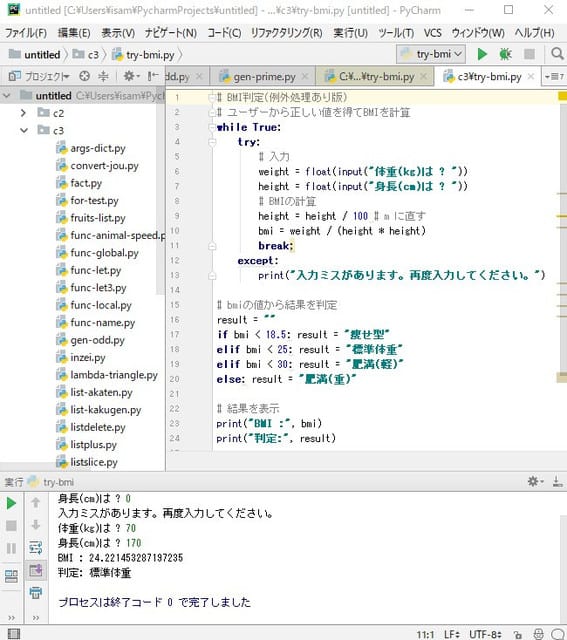Screen dimensions: 567x640
Task: Click try-bmi.py in the breadcrumb
Action: coord(144,54)
